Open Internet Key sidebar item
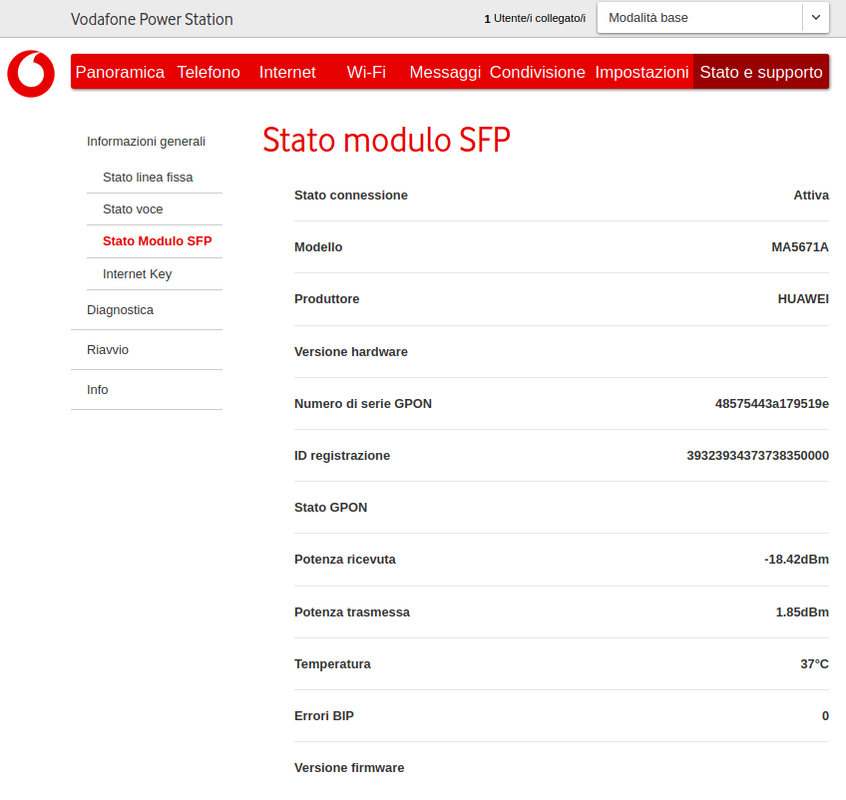Image resolution: width=846 pixels, height=800 pixels. tap(137, 274)
